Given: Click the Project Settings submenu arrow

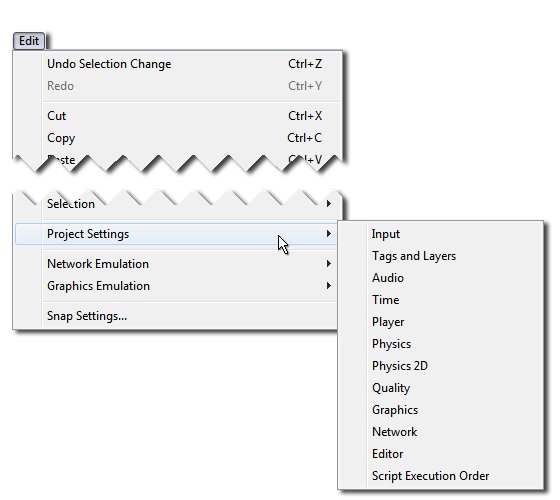Looking at the screenshot, I should pyautogui.click(x=329, y=234).
